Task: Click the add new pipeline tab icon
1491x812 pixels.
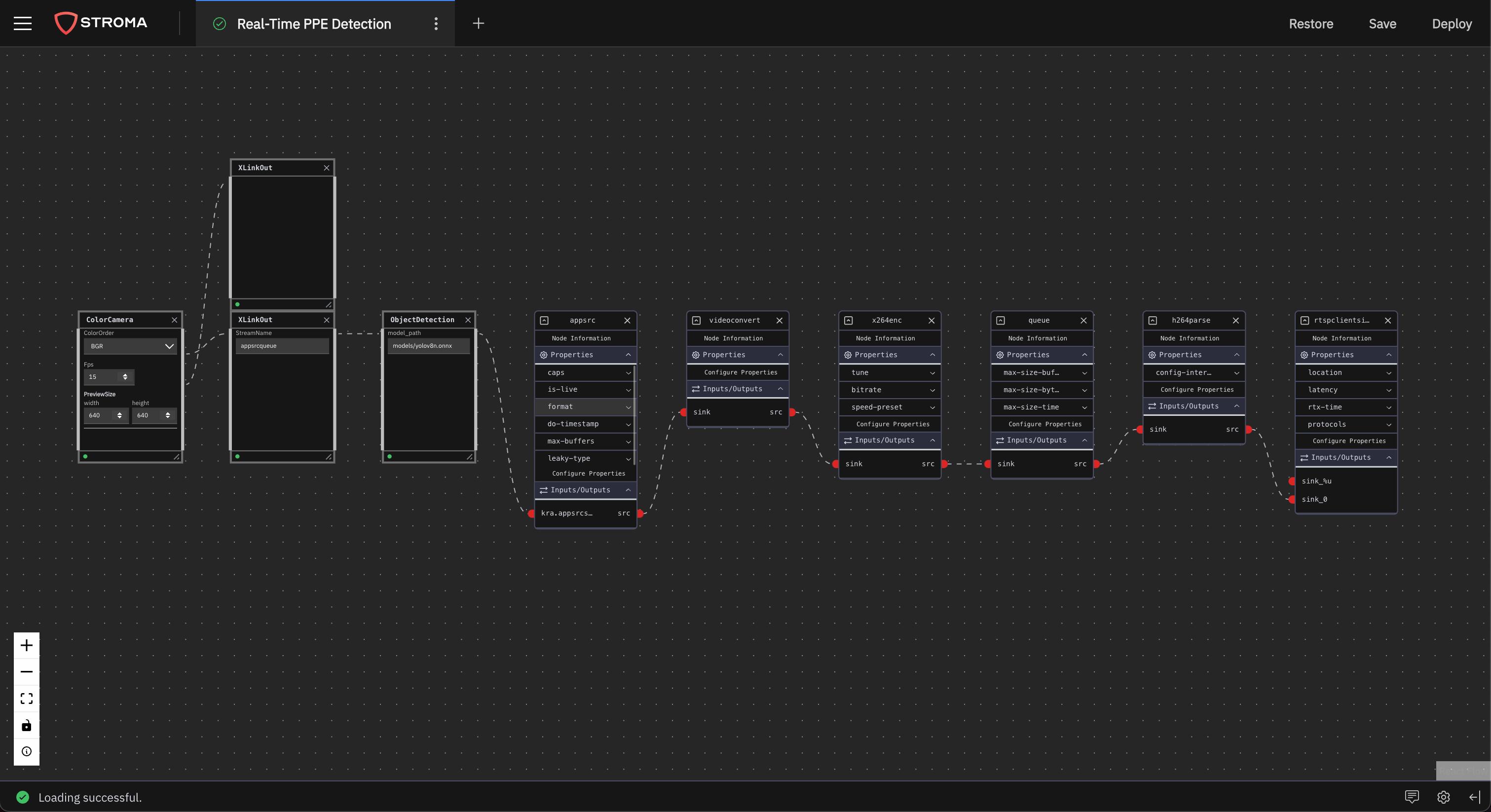Action: click(x=478, y=22)
